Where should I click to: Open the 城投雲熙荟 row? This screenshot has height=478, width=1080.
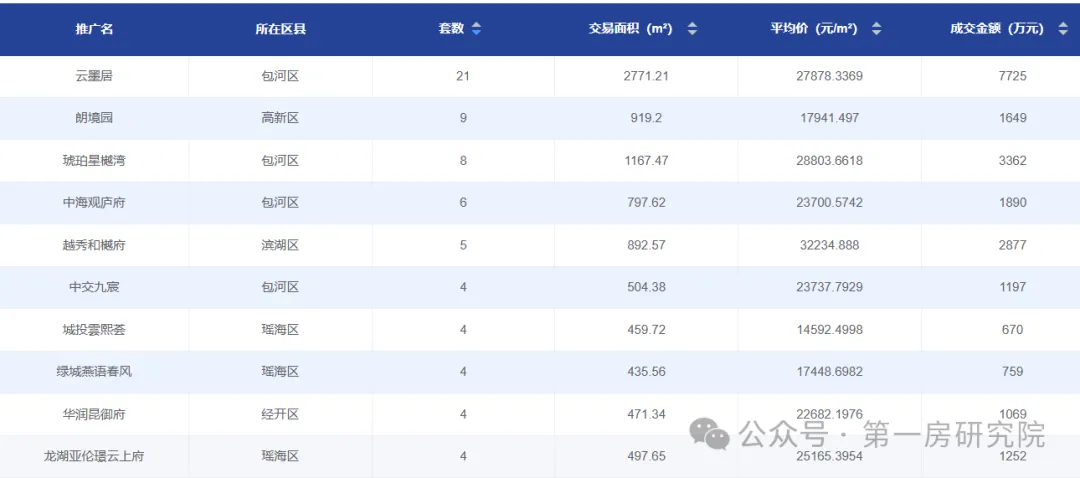click(94, 329)
